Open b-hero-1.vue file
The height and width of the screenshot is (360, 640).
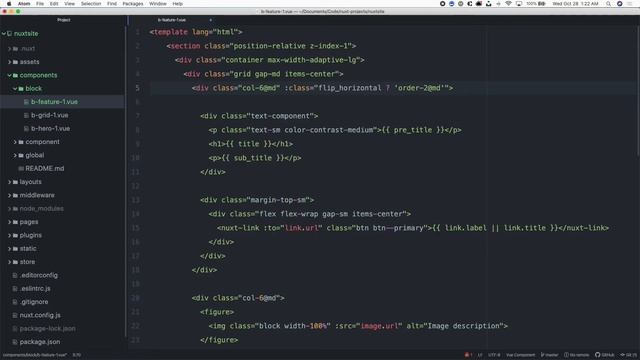click(50, 129)
